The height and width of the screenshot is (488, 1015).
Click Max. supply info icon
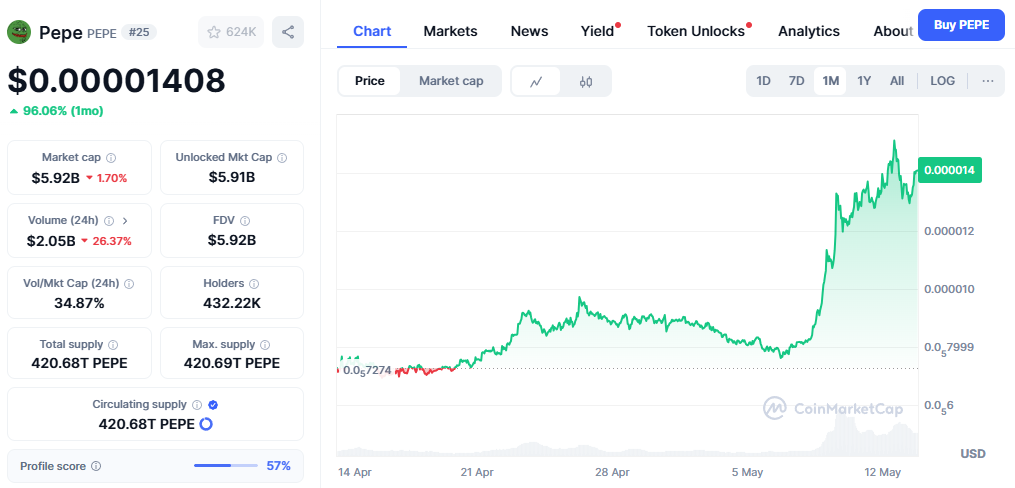coord(265,345)
